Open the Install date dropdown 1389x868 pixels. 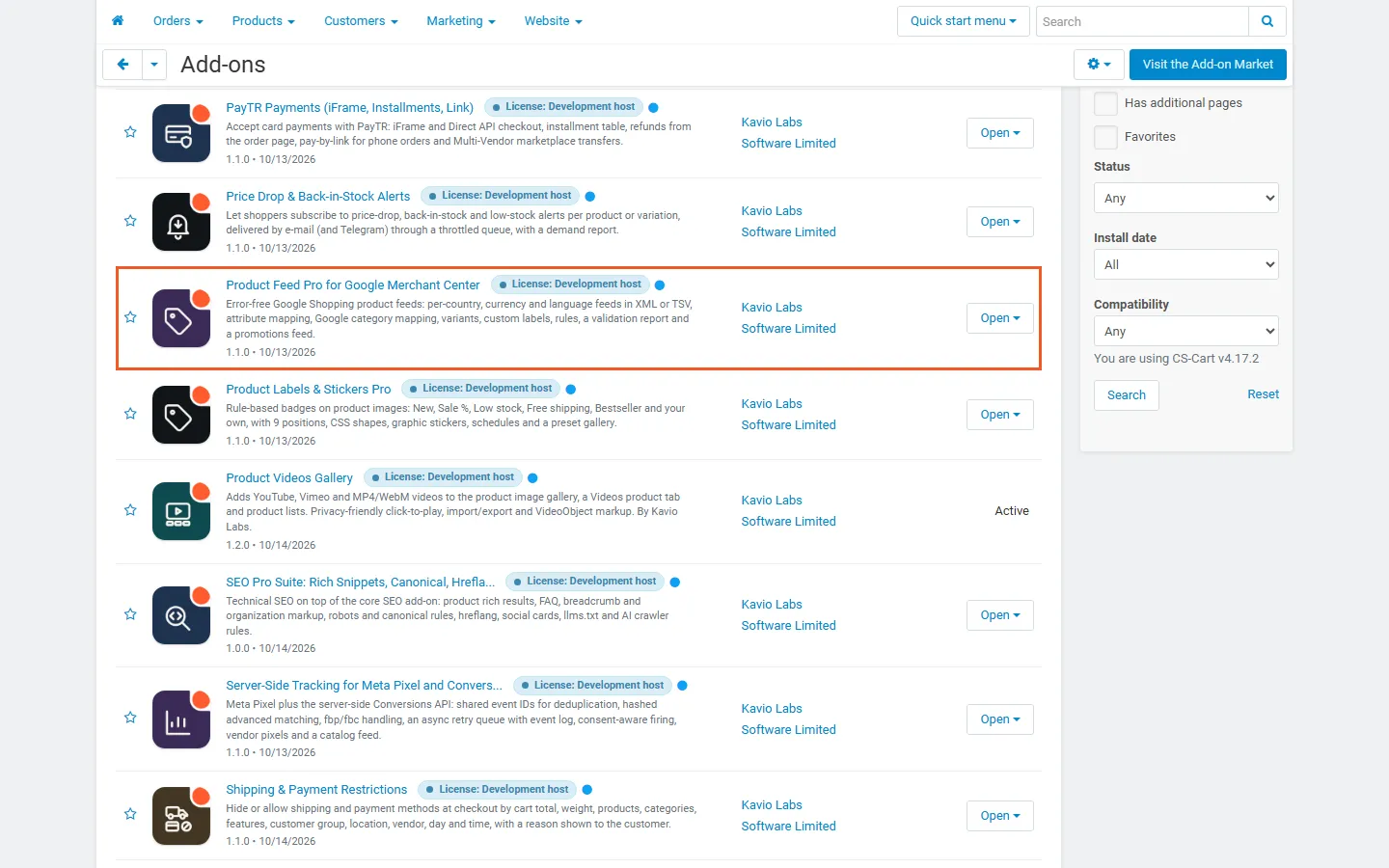[1186, 264]
